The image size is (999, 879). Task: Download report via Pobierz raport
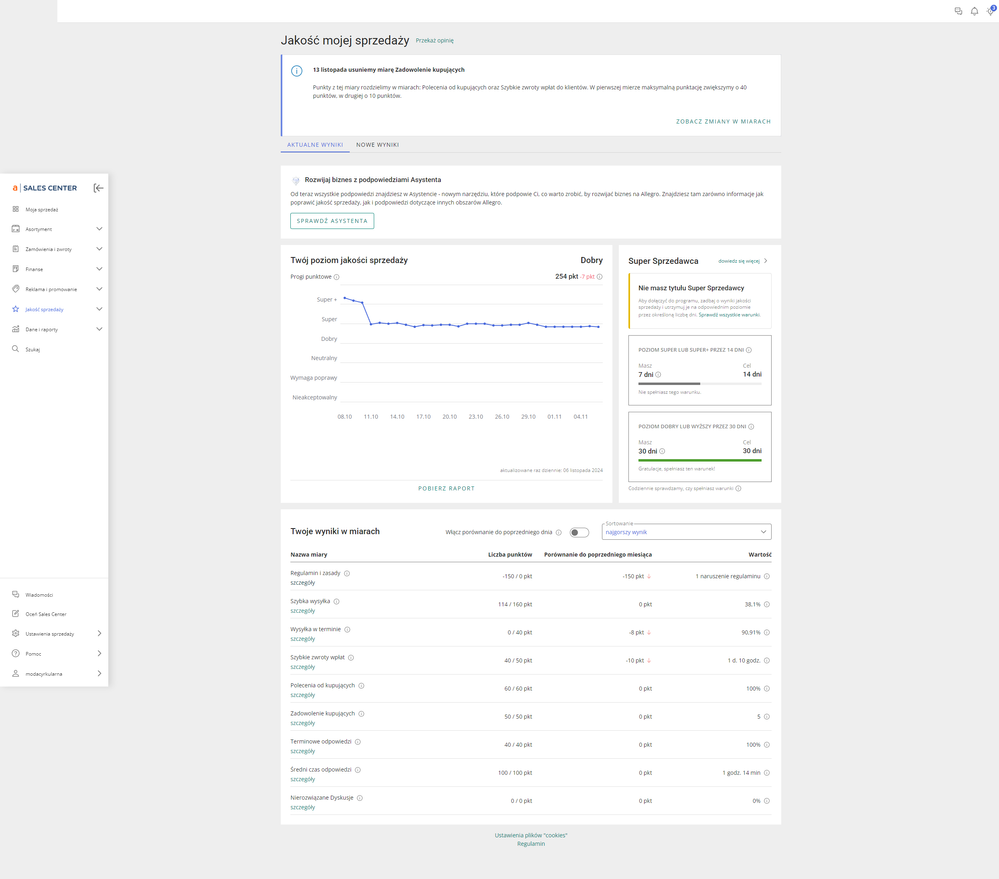(x=446, y=489)
